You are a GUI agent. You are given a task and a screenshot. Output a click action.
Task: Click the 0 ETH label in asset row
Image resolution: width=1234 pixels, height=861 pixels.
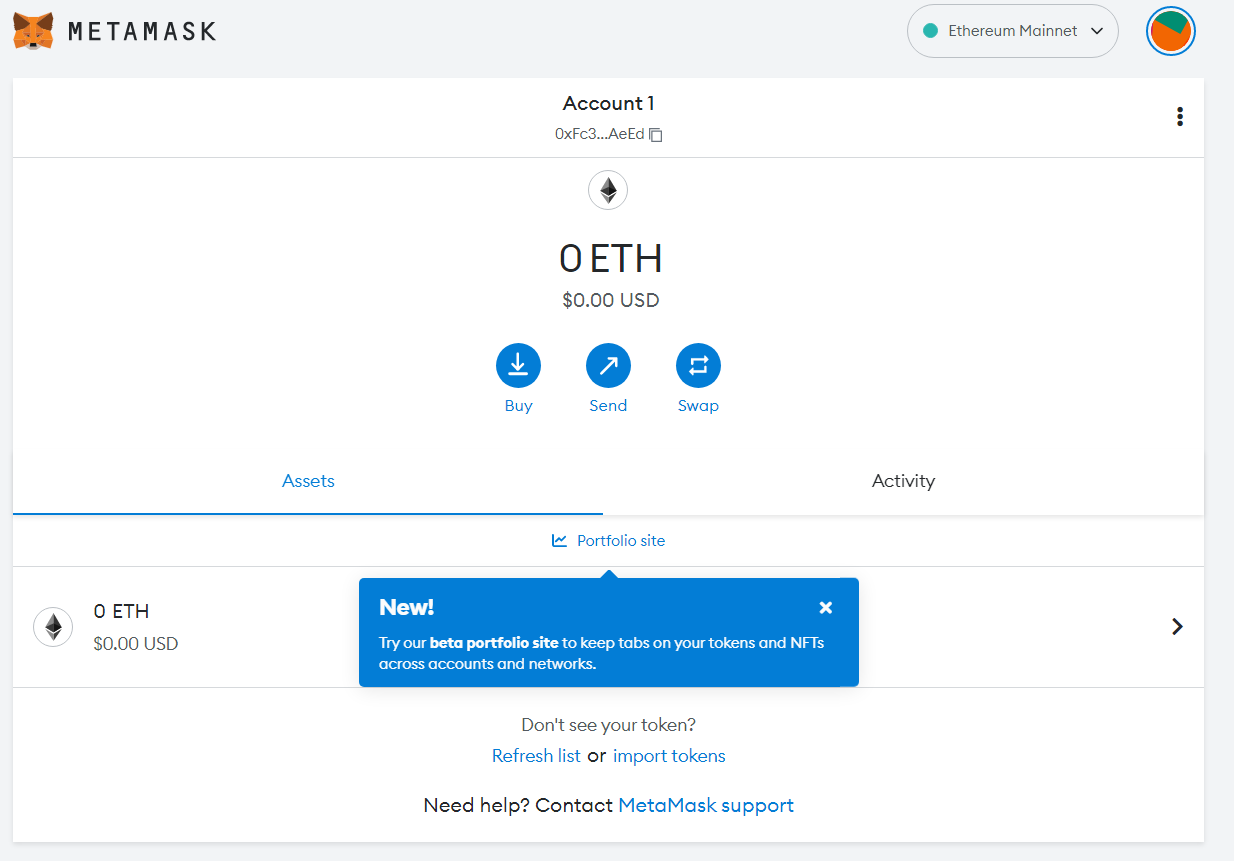coord(121,611)
